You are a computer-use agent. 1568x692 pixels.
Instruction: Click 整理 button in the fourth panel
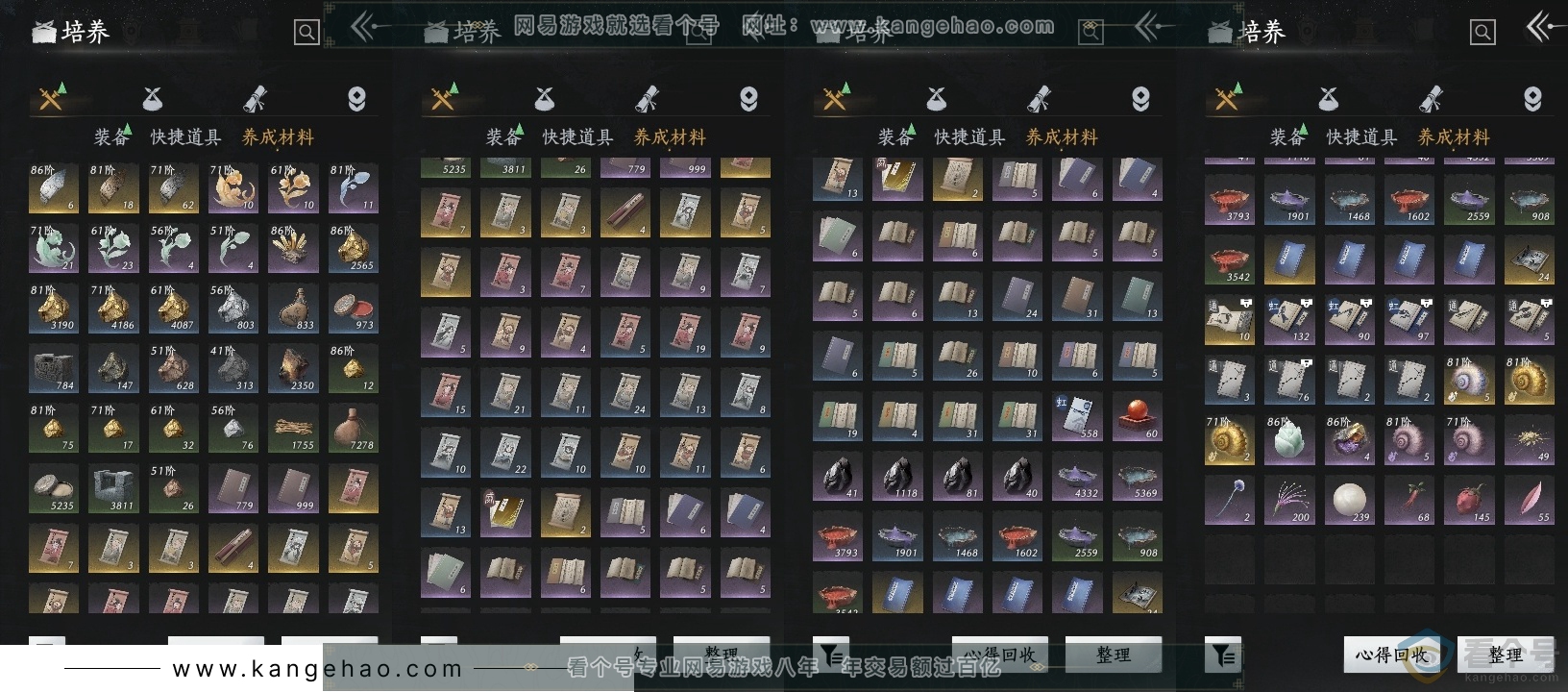click(1506, 655)
